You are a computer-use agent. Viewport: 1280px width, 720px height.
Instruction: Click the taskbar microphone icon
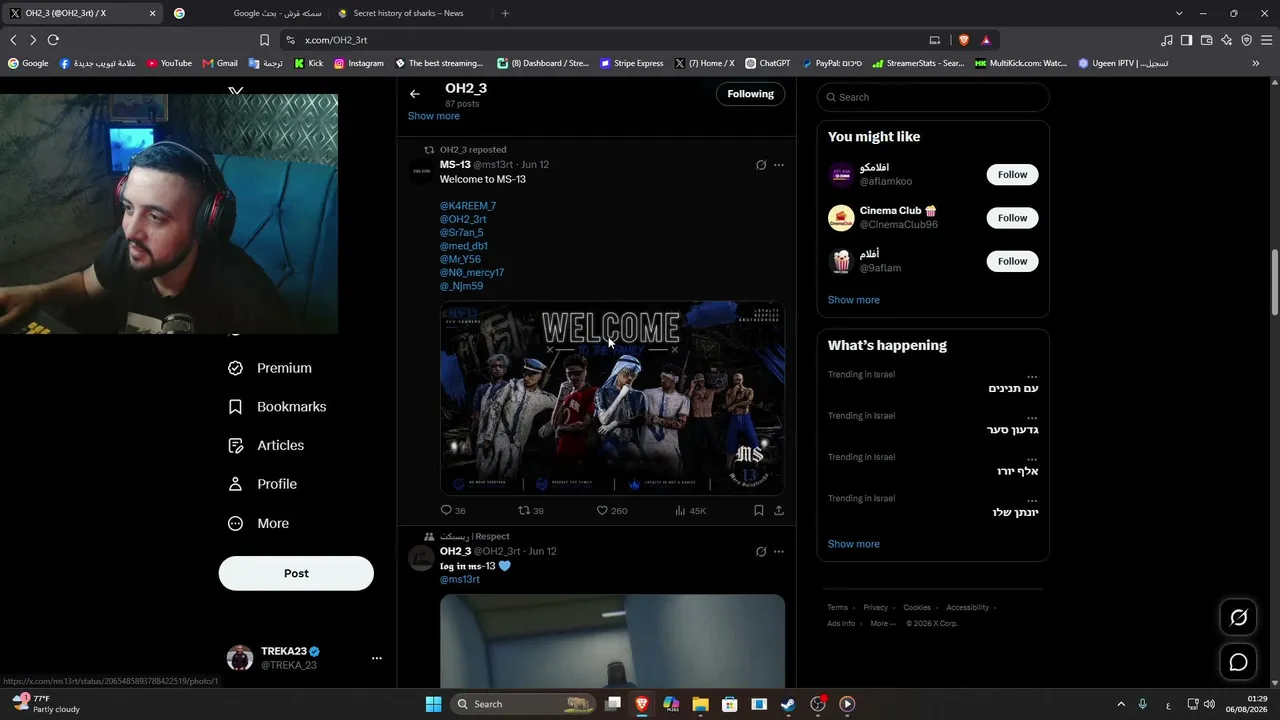point(1142,704)
